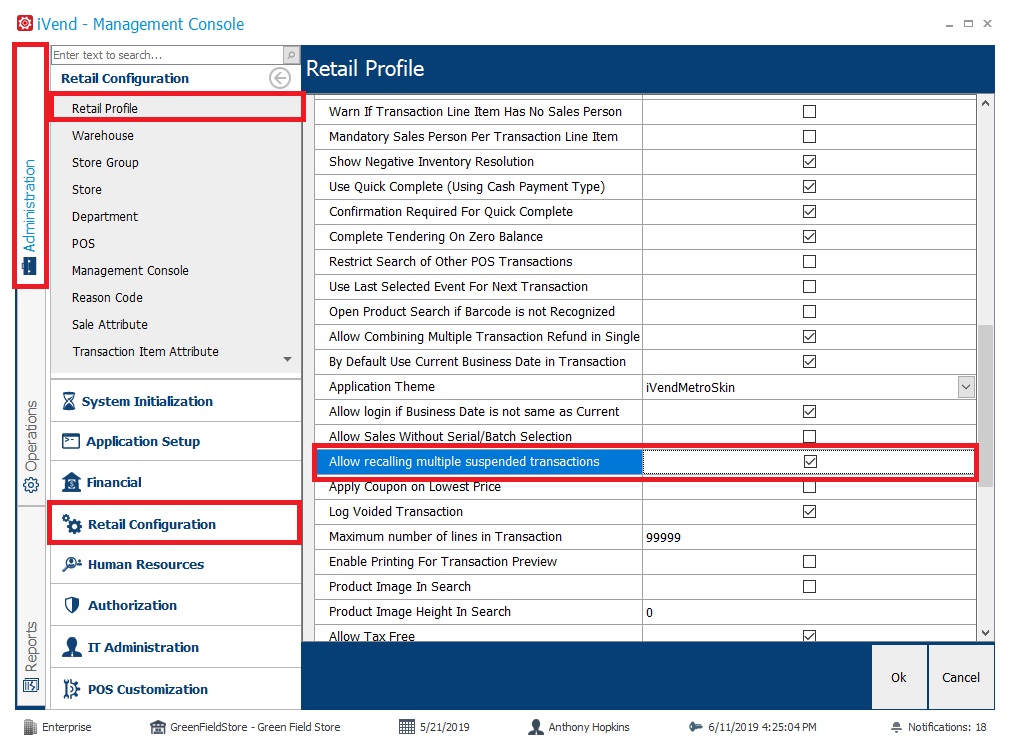1011x754 pixels.
Task: Click the key icon beside 6/11/2019 timestamp
Action: coord(696,727)
